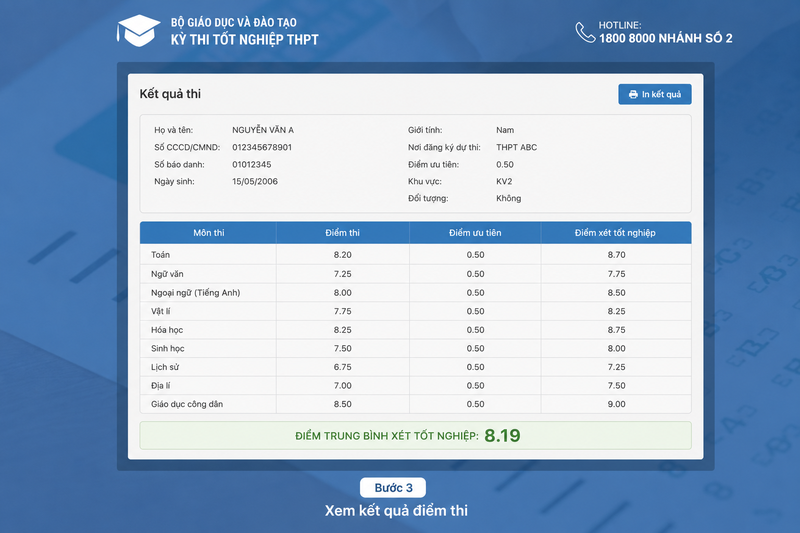This screenshot has width=800, height=533.
Task: Click the Điểm ưu tiên column header
Action: (x=475, y=233)
